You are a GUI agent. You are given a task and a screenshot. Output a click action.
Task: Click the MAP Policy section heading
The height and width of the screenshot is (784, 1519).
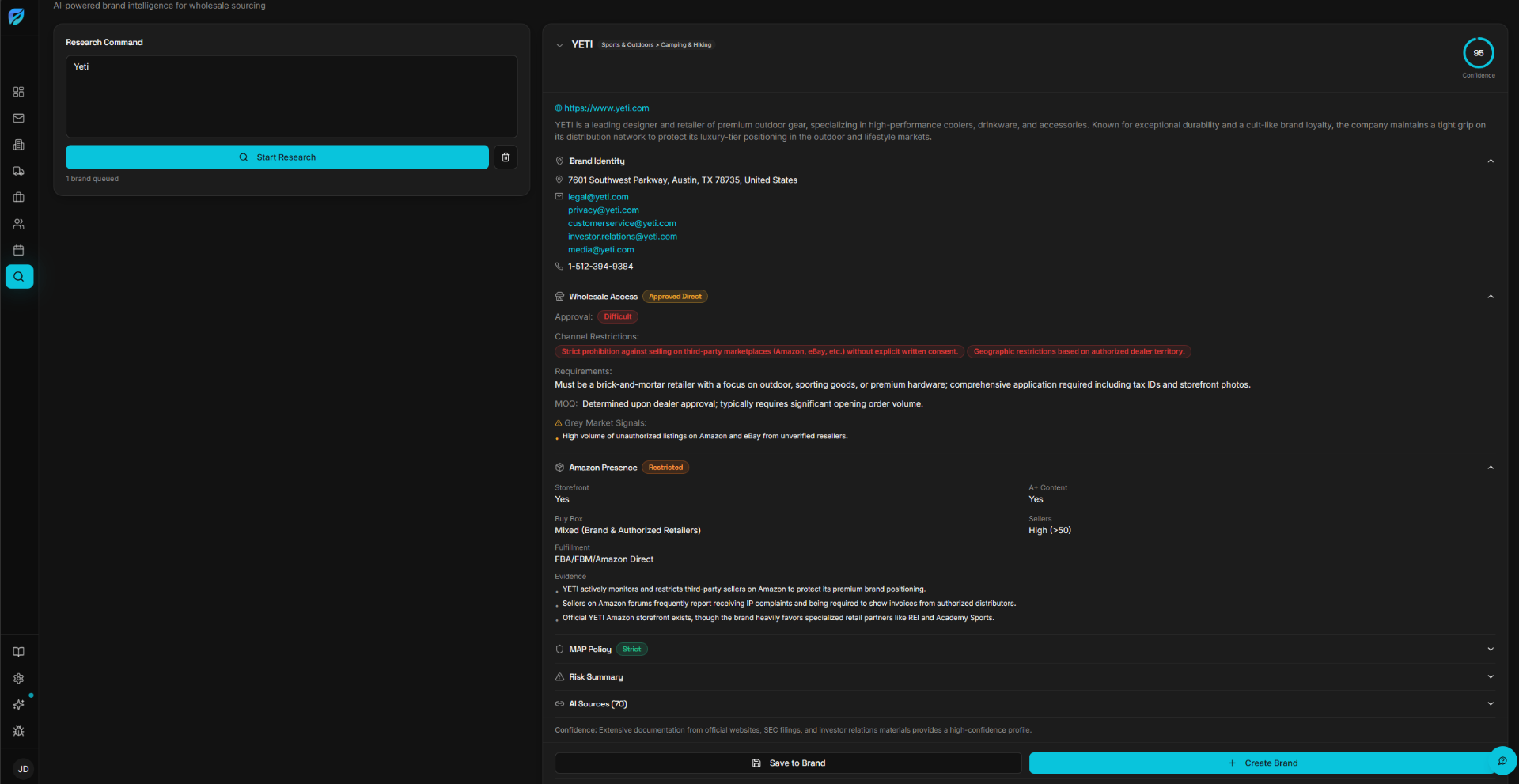pos(590,650)
